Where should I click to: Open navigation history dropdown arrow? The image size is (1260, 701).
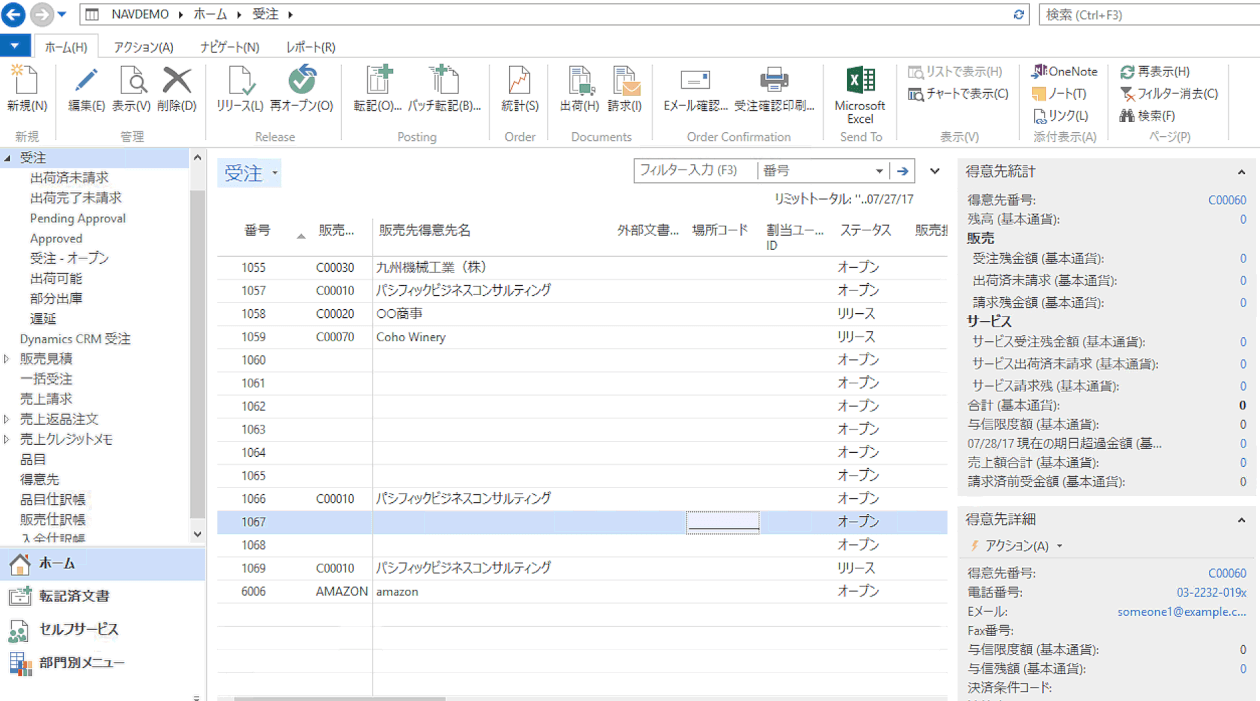click(x=62, y=15)
